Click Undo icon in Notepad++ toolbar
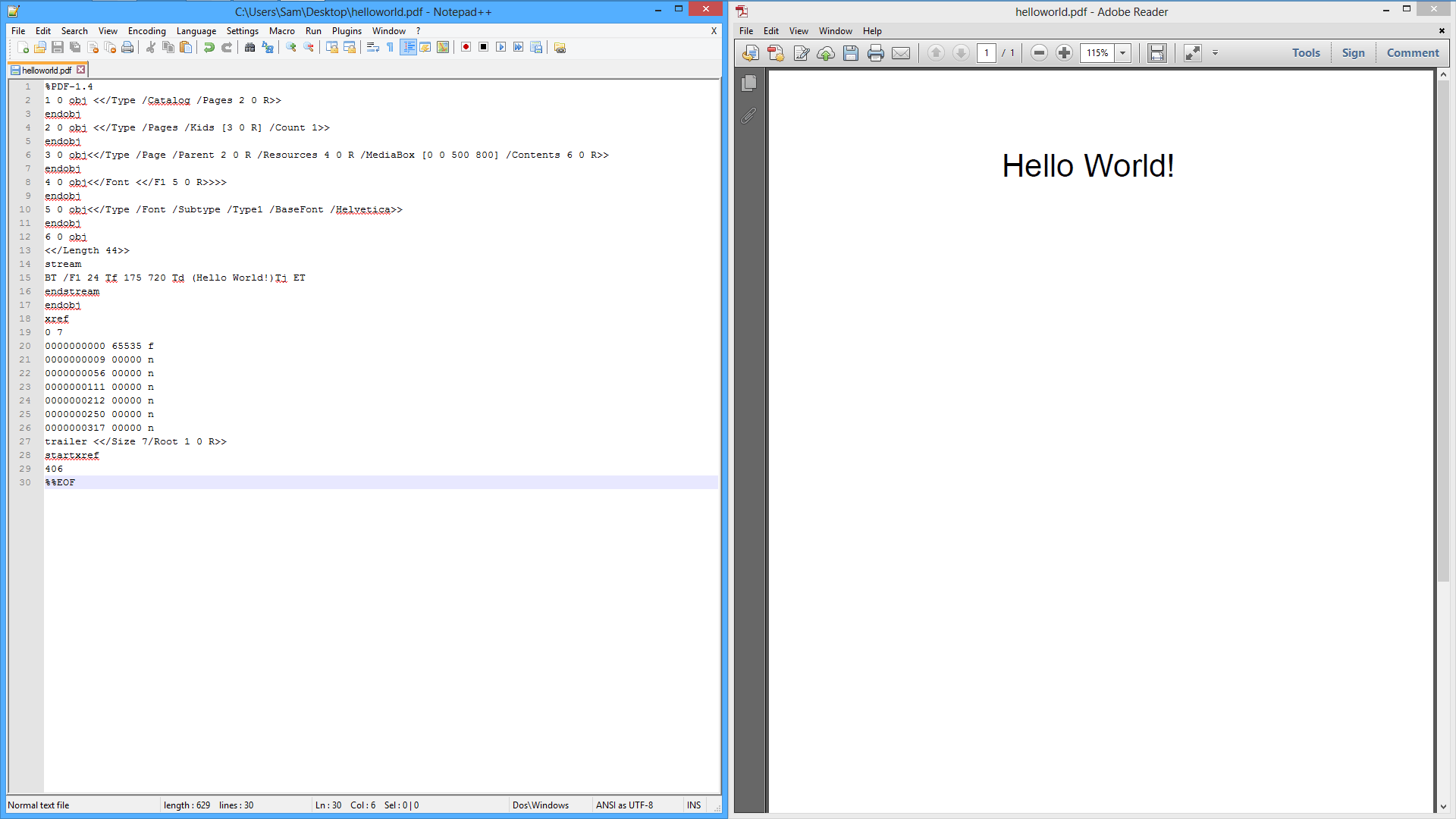Image resolution: width=1456 pixels, height=819 pixels. point(209,47)
